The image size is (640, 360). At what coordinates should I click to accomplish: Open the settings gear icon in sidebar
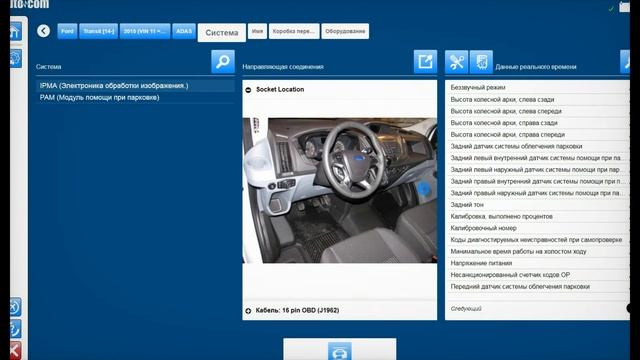pos(16,58)
